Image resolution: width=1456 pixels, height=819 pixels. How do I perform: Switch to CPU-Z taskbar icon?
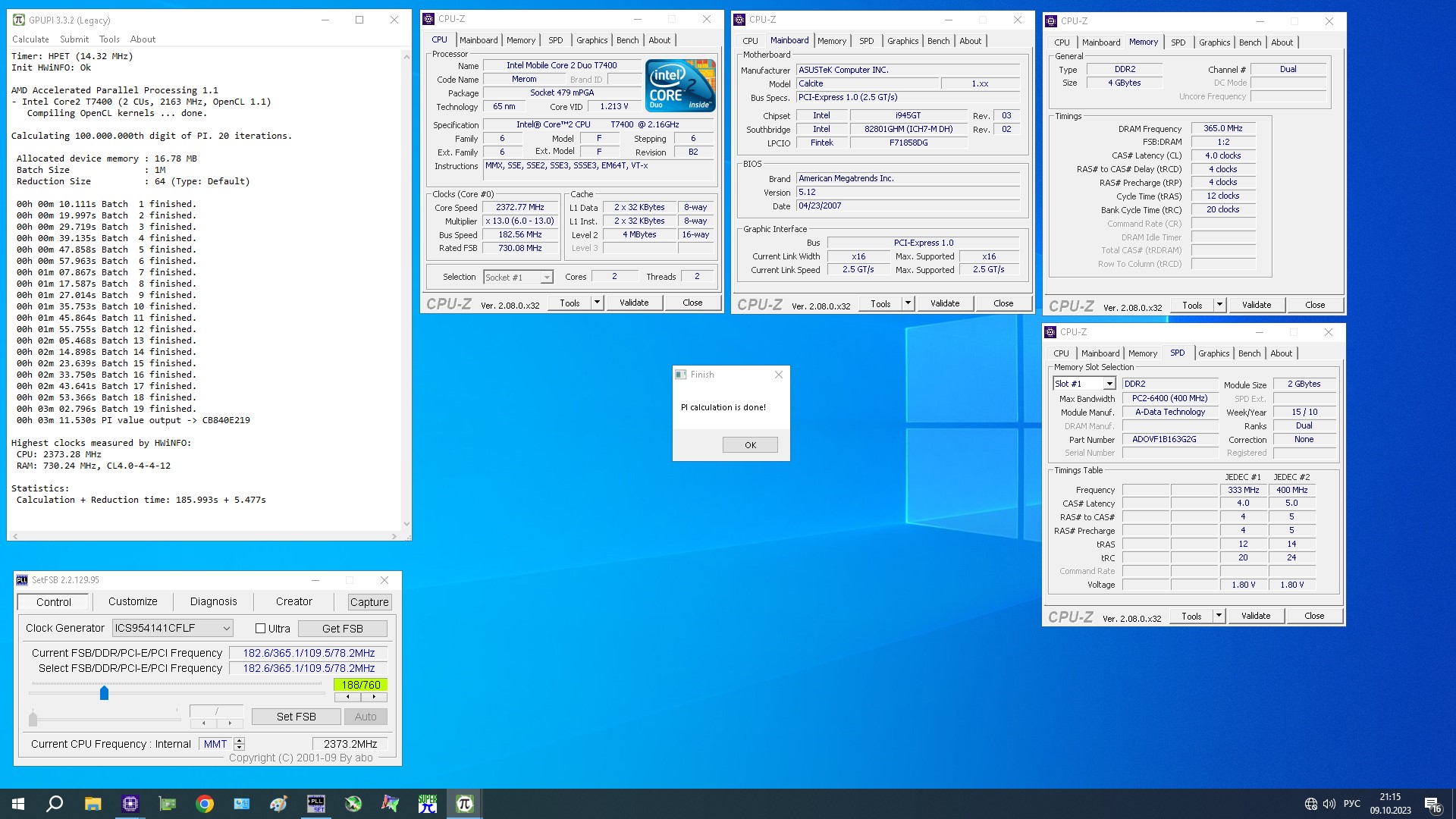coord(130,804)
